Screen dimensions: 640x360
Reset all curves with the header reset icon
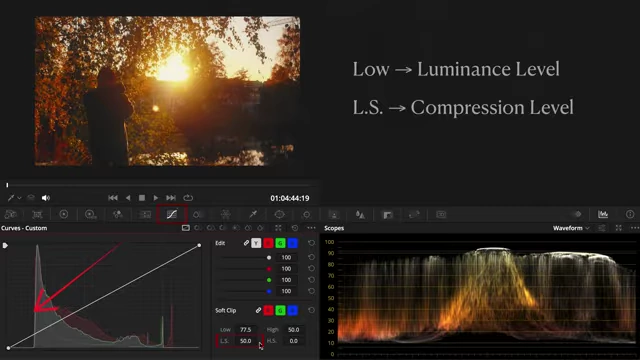coord(295,228)
